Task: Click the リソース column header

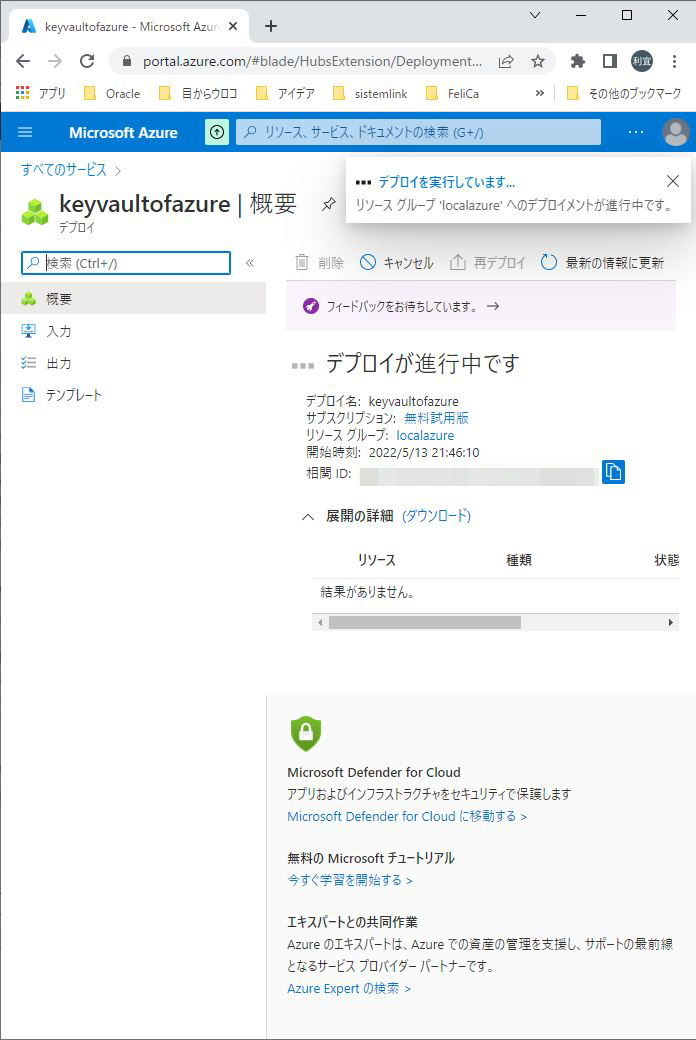Action: (376, 560)
